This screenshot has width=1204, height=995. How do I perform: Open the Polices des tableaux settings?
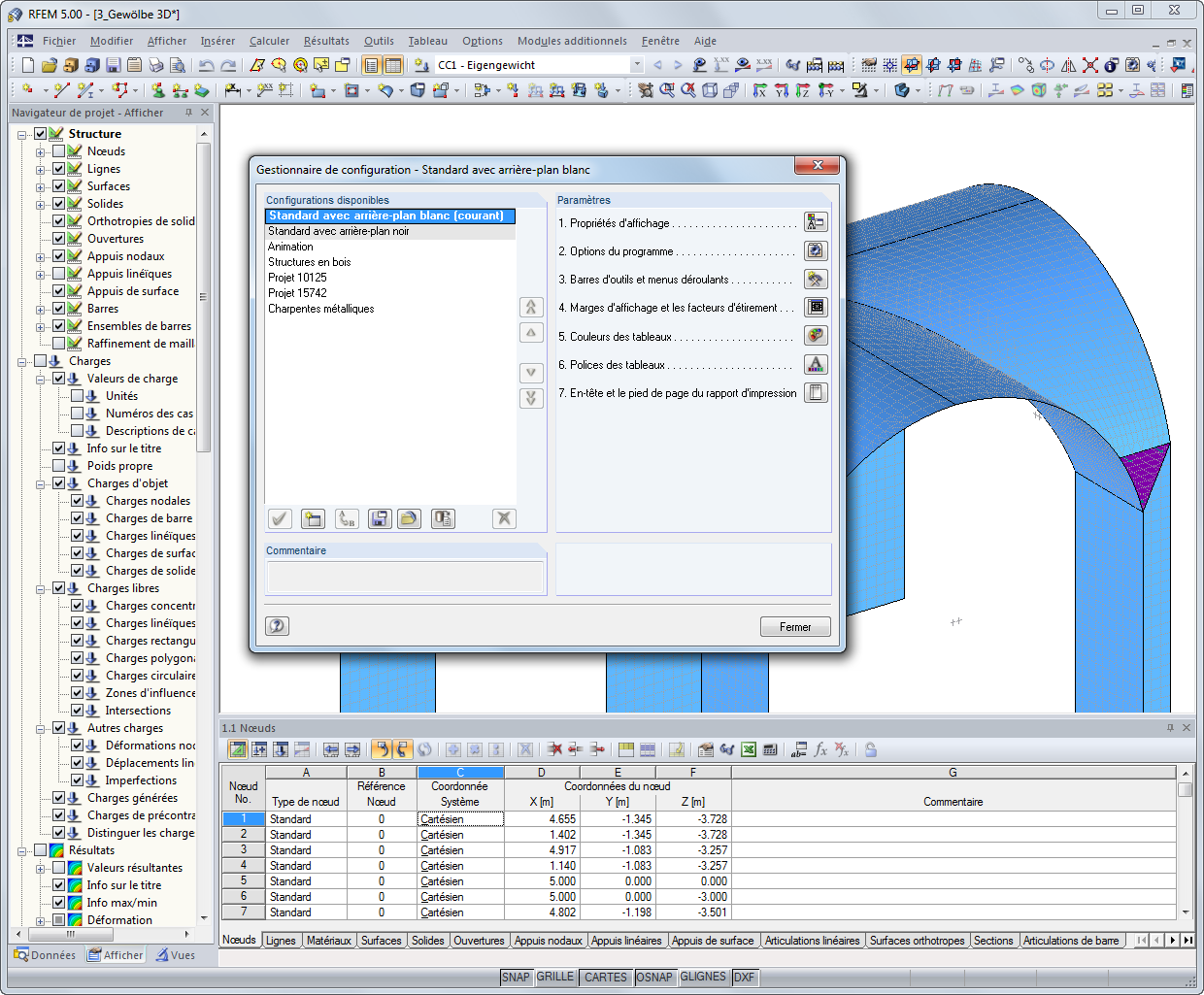pos(816,364)
